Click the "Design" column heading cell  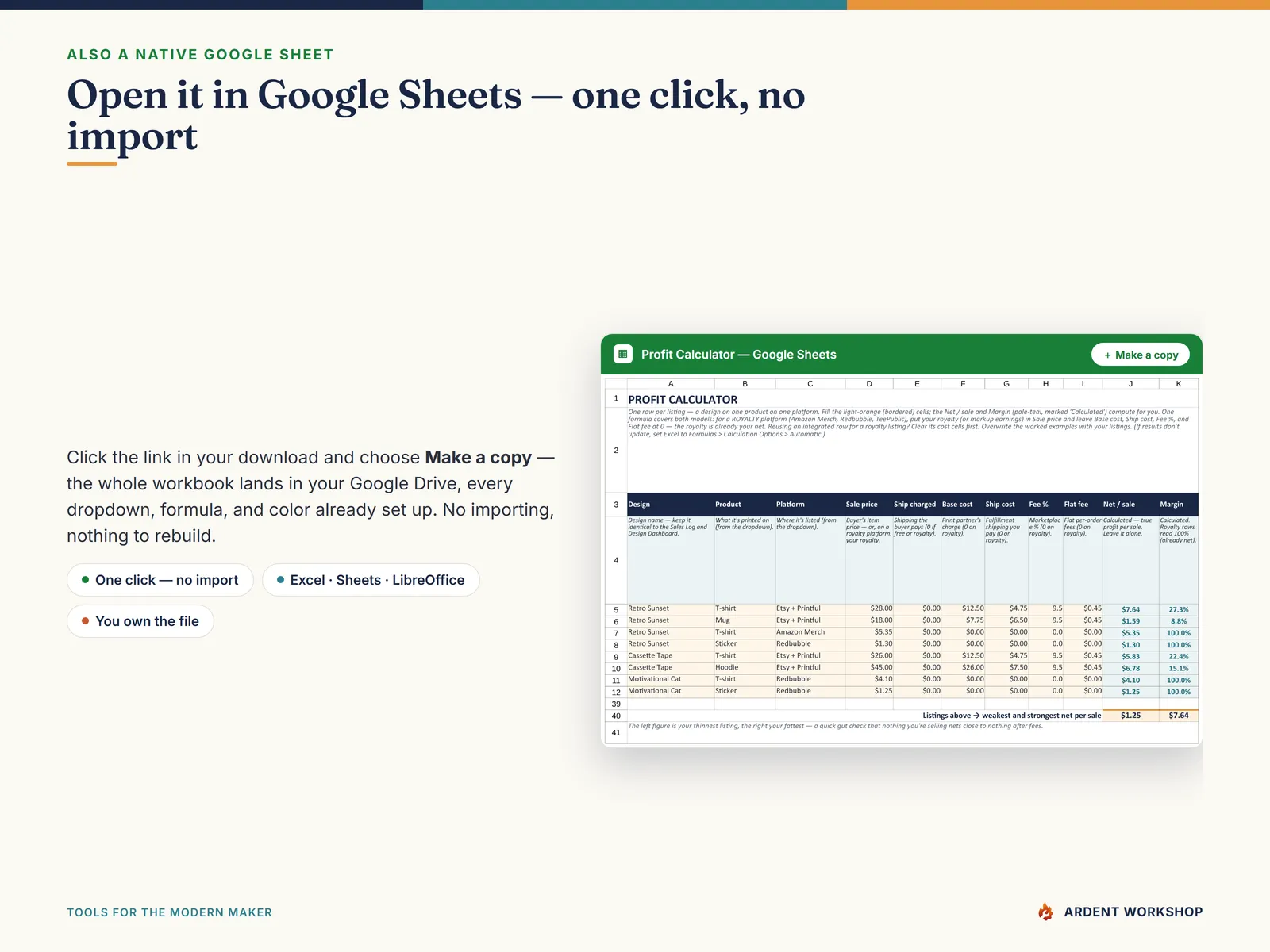(671, 505)
